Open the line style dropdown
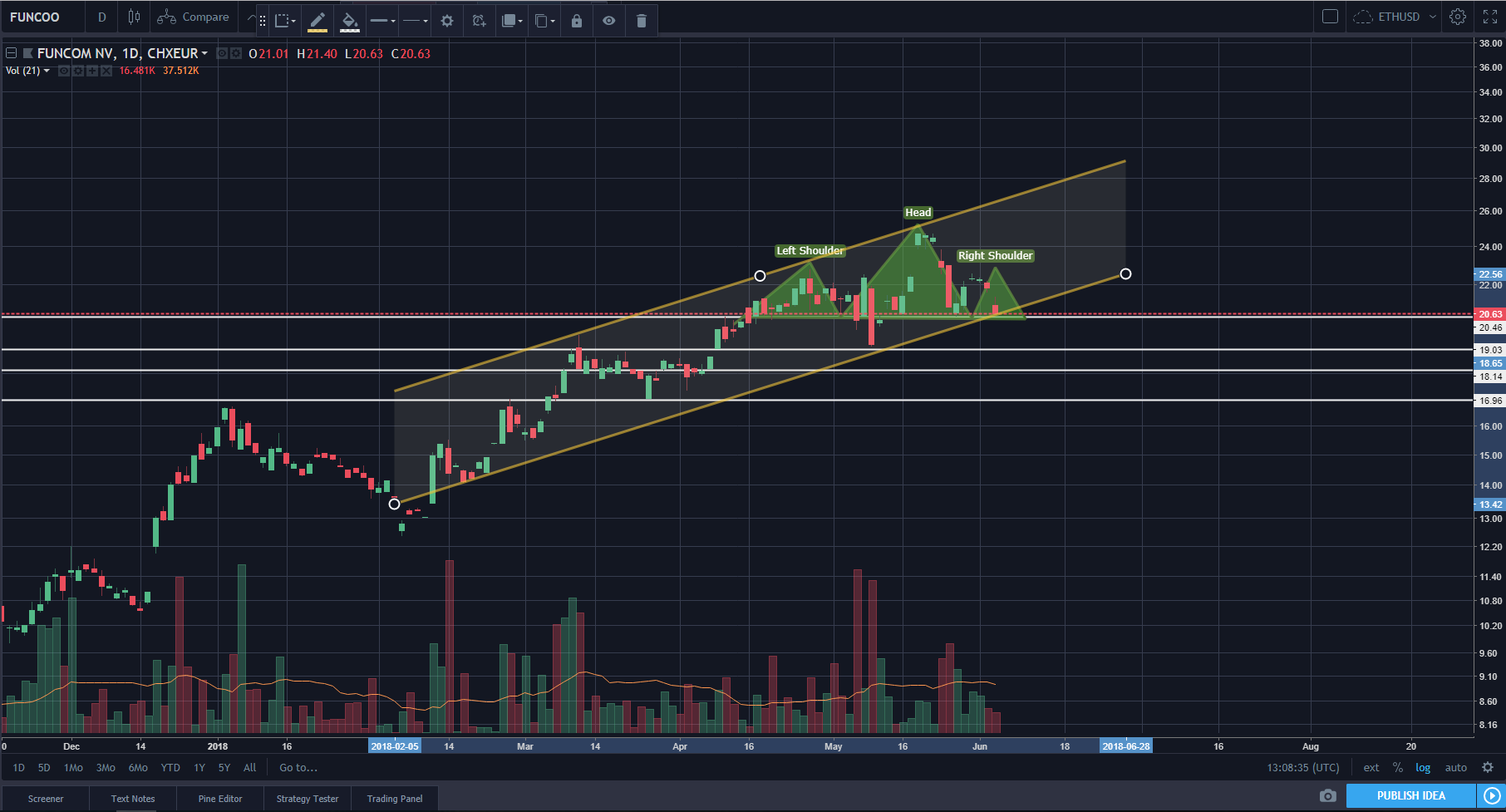Image resolution: width=1506 pixels, height=812 pixels. (x=415, y=21)
